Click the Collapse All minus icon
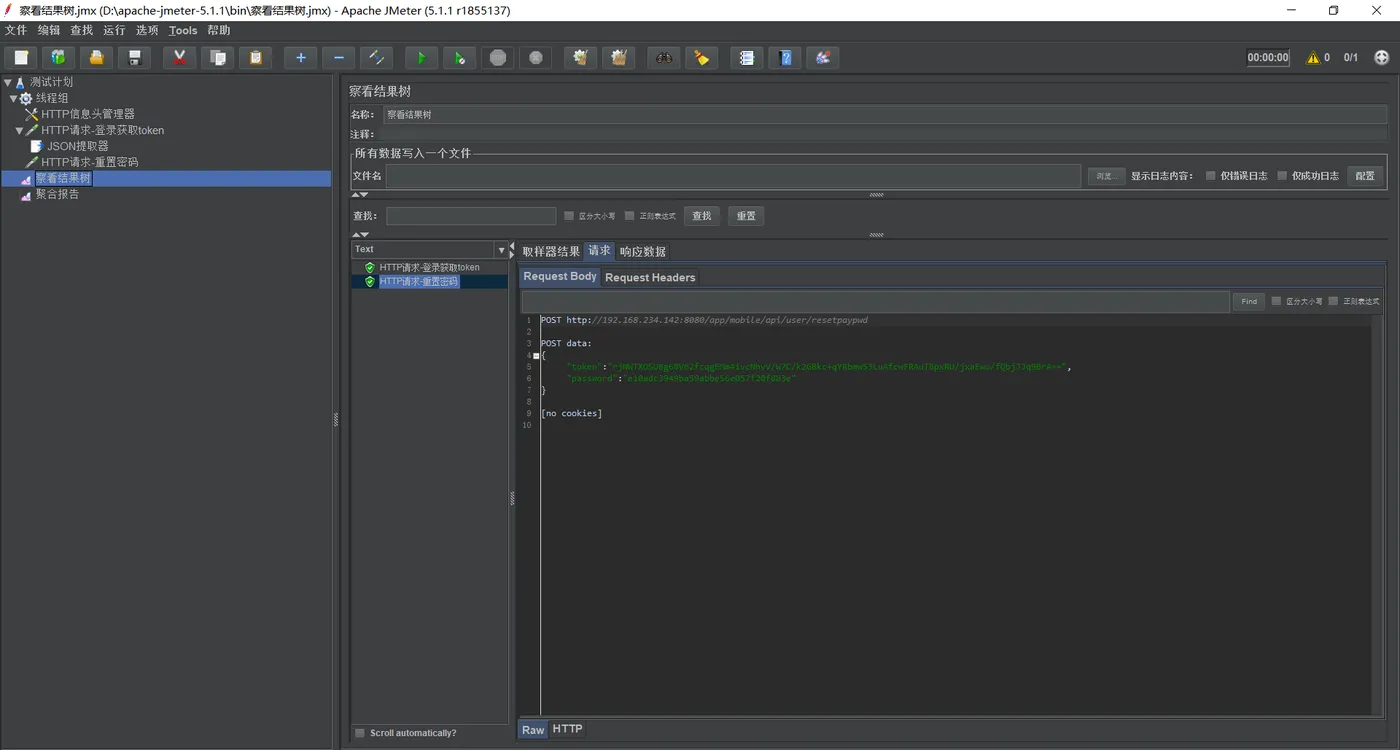Viewport: 1400px width, 750px height. point(338,57)
